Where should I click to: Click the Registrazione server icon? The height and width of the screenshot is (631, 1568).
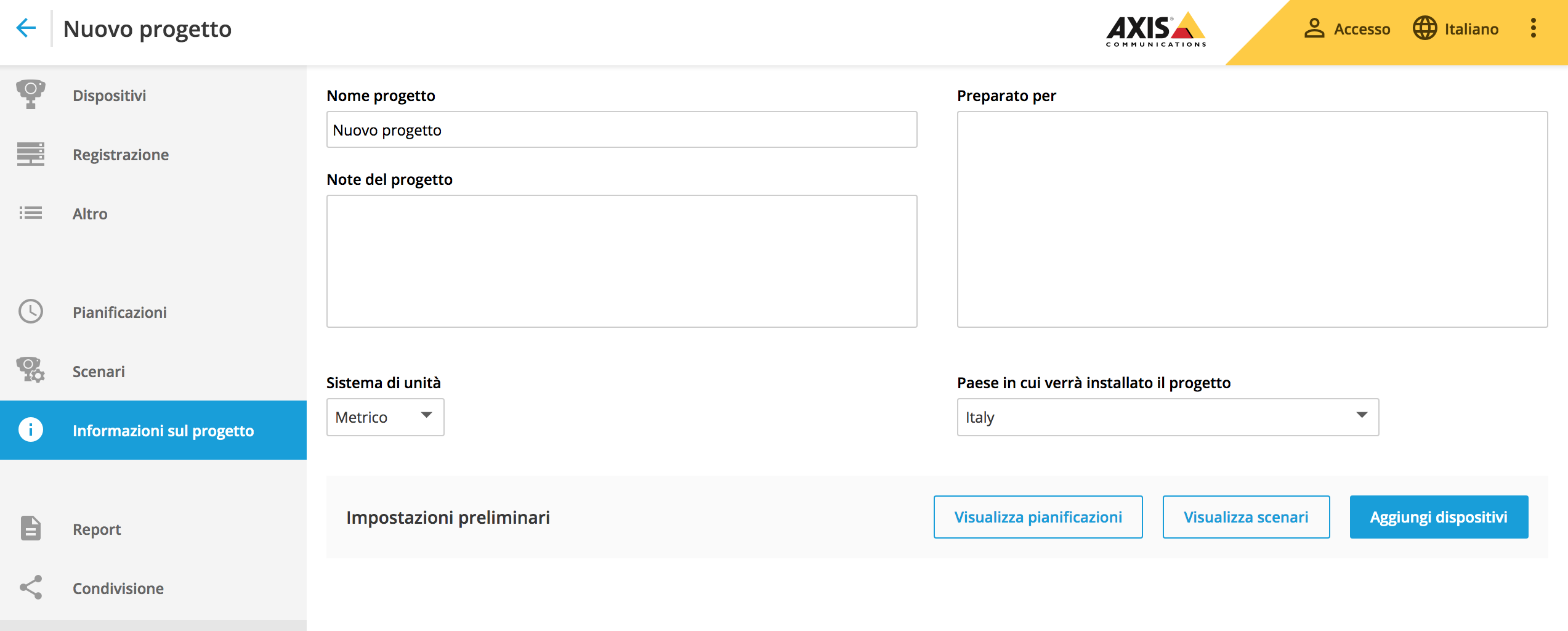click(x=30, y=154)
